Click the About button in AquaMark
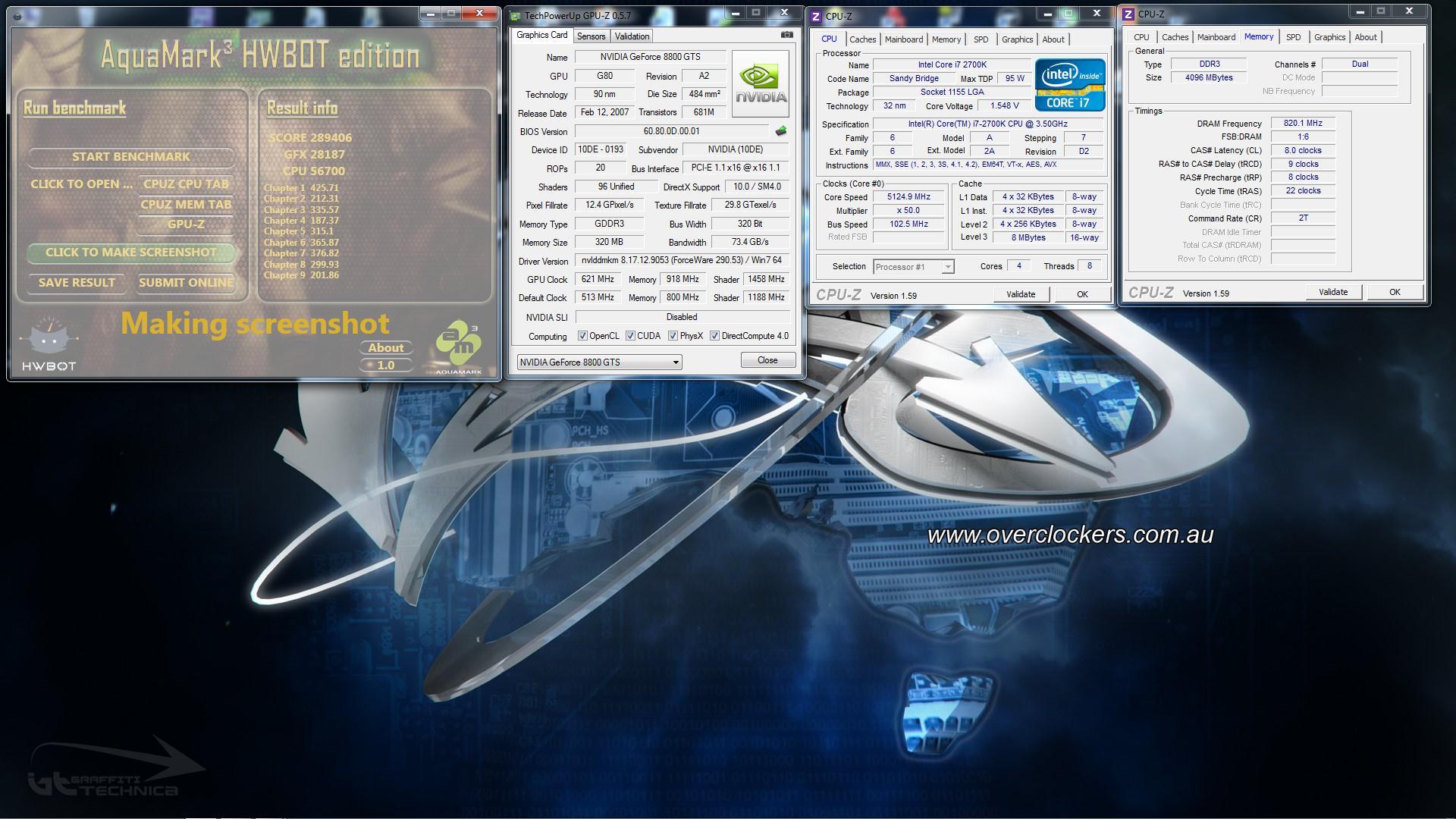 pos(386,348)
